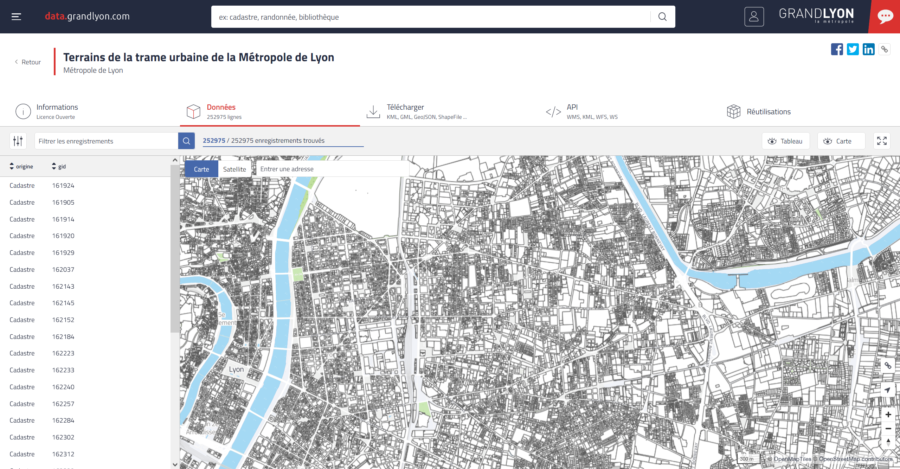Toggle the Carte view visibility

pyautogui.click(x=840, y=141)
